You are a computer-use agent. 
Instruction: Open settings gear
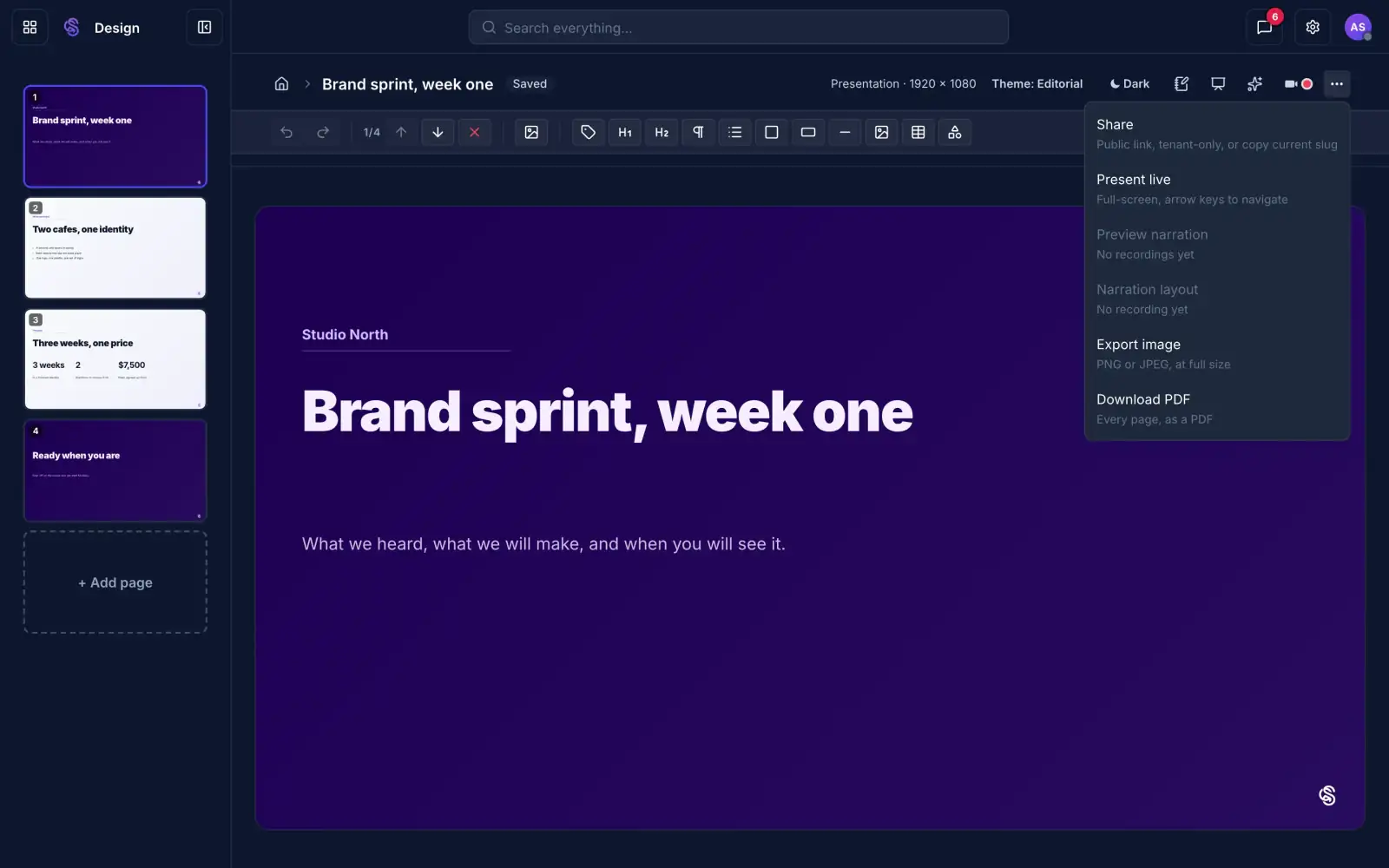click(x=1313, y=28)
